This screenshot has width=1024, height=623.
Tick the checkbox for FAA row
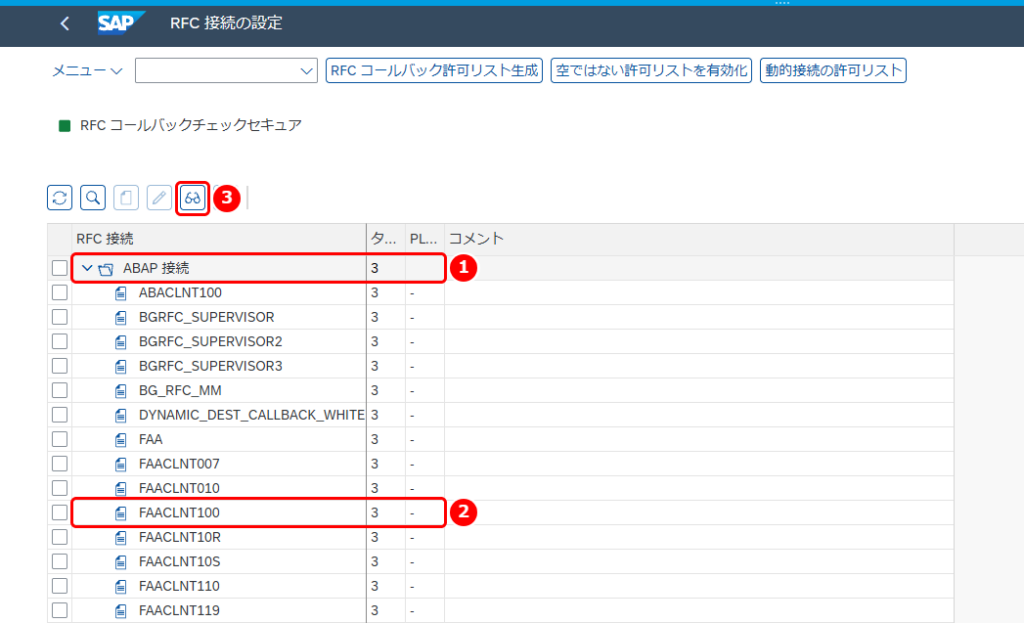(x=59, y=439)
